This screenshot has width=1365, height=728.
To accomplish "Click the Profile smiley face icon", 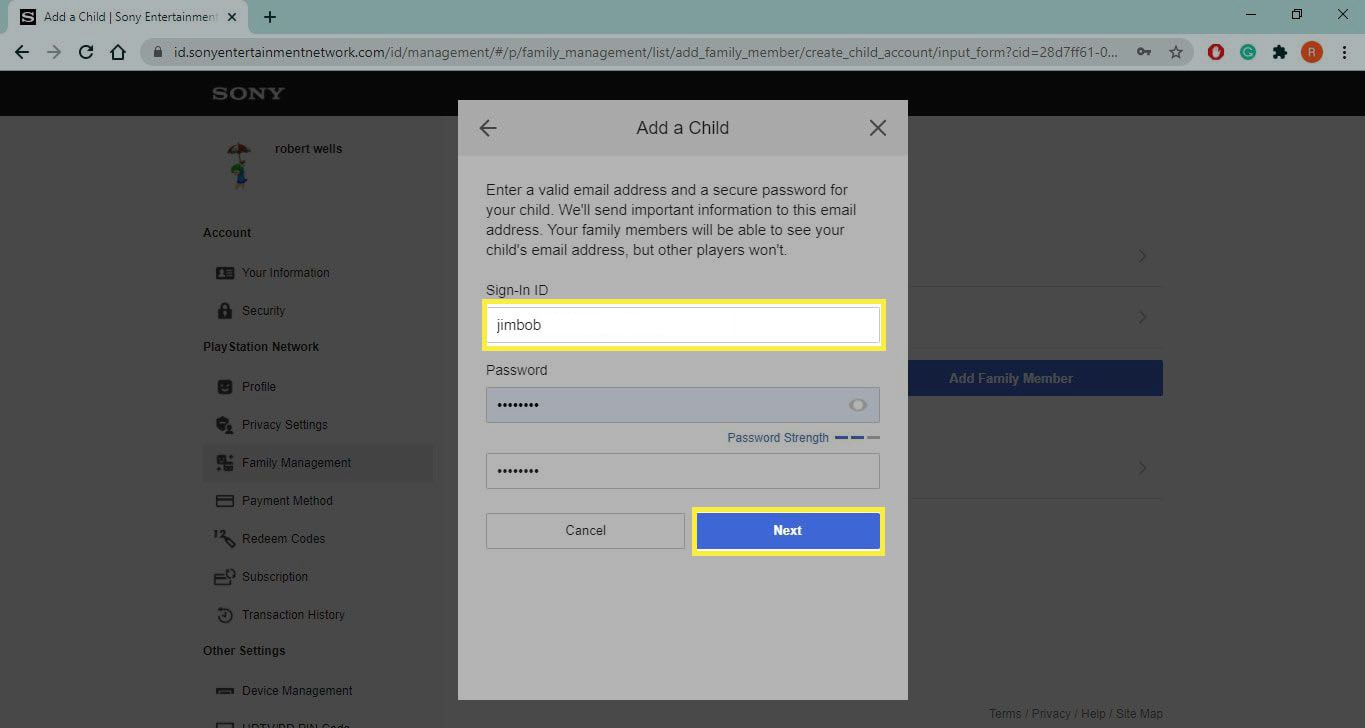I will click(x=225, y=387).
